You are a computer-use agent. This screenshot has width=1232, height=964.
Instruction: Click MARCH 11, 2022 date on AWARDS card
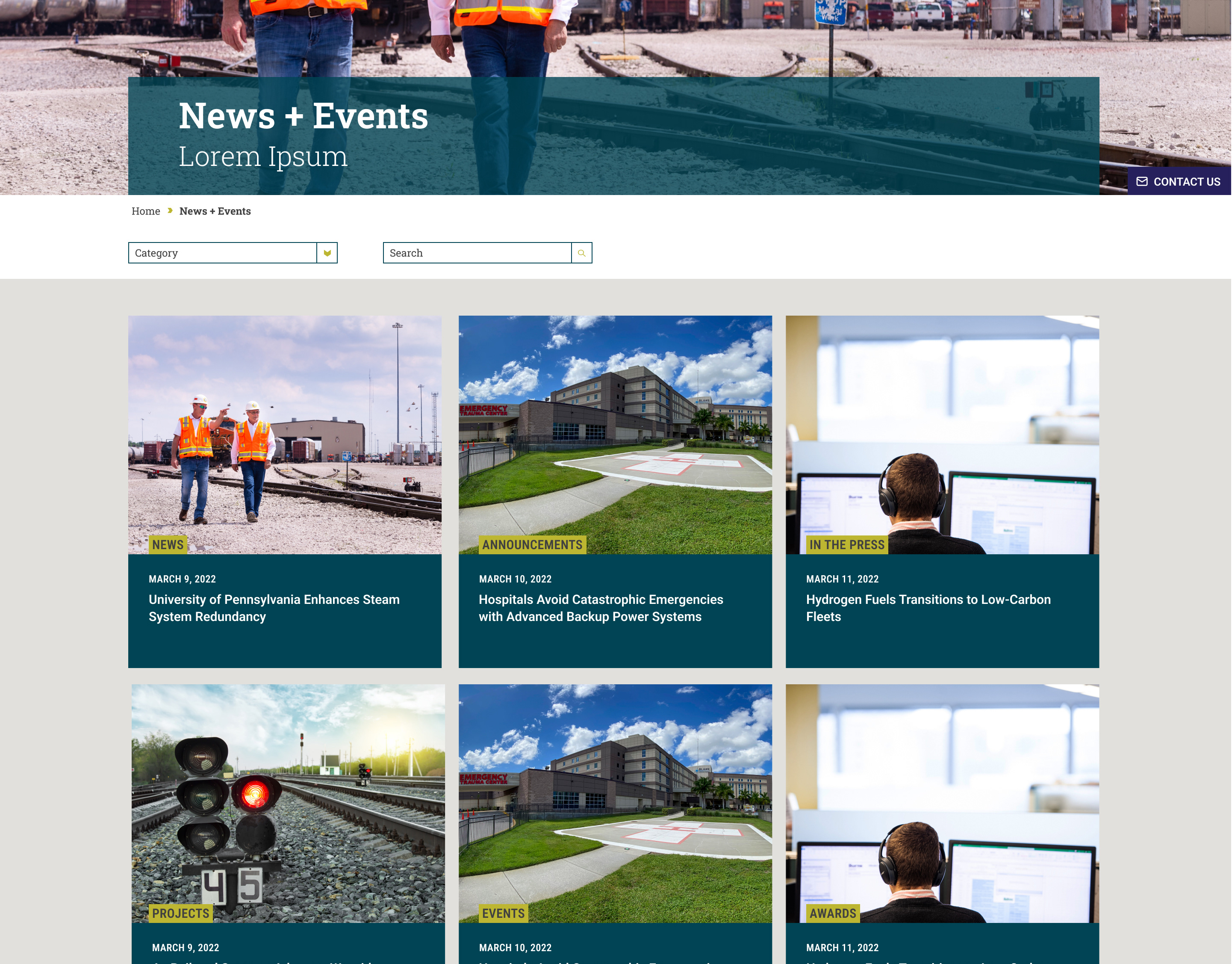pos(842,948)
